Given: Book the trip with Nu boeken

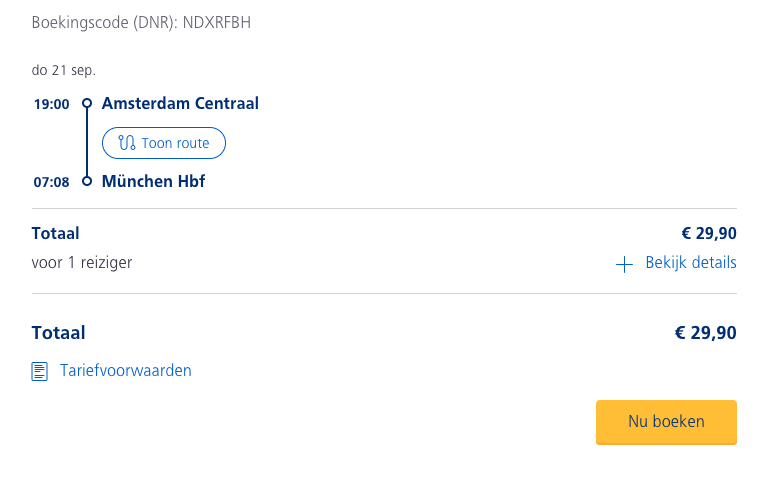Looking at the screenshot, I should pos(666,422).
